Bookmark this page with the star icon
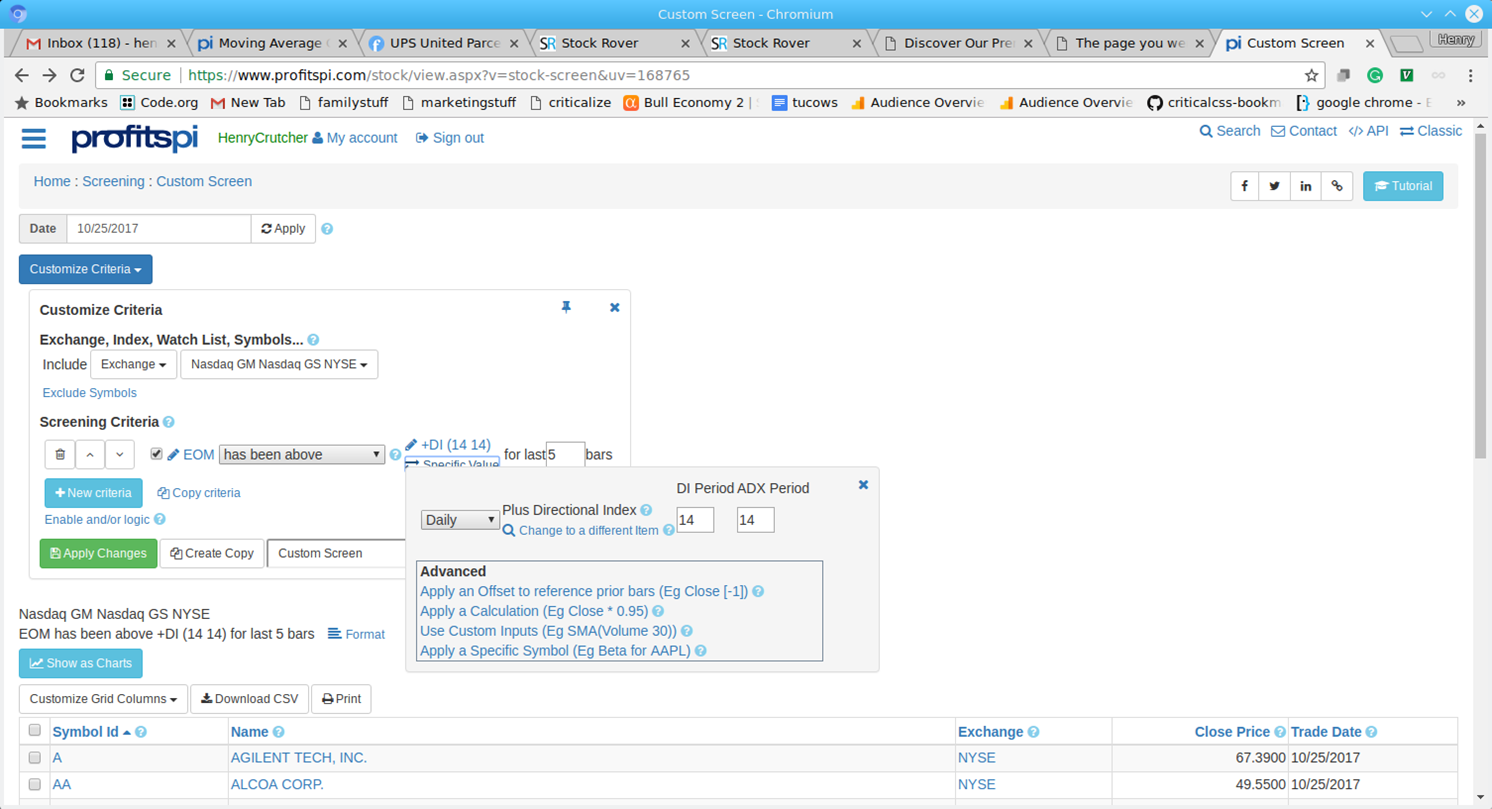The image size is (1492, 809). point(1312,75)
